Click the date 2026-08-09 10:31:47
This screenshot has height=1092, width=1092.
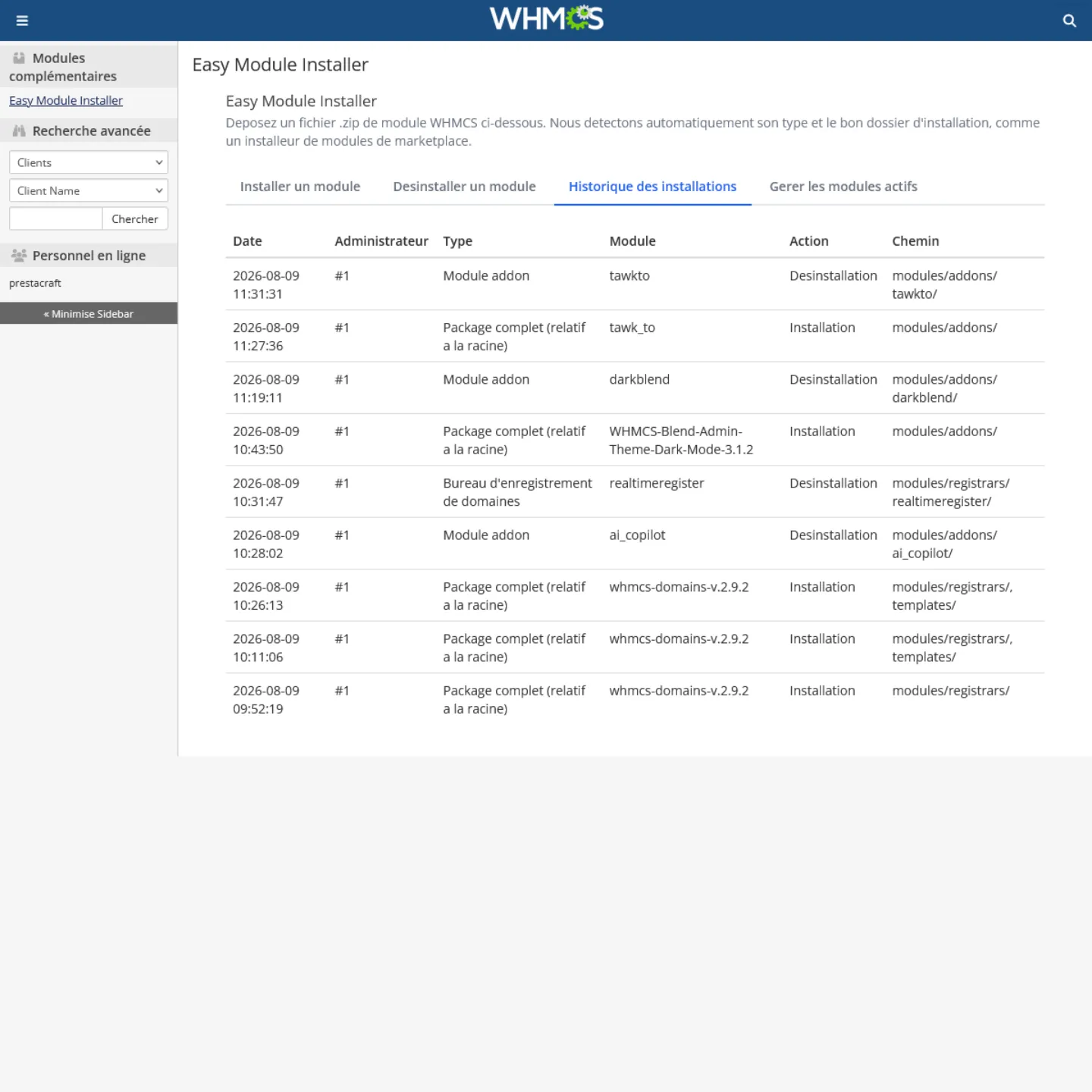click(x=266, y=492)
